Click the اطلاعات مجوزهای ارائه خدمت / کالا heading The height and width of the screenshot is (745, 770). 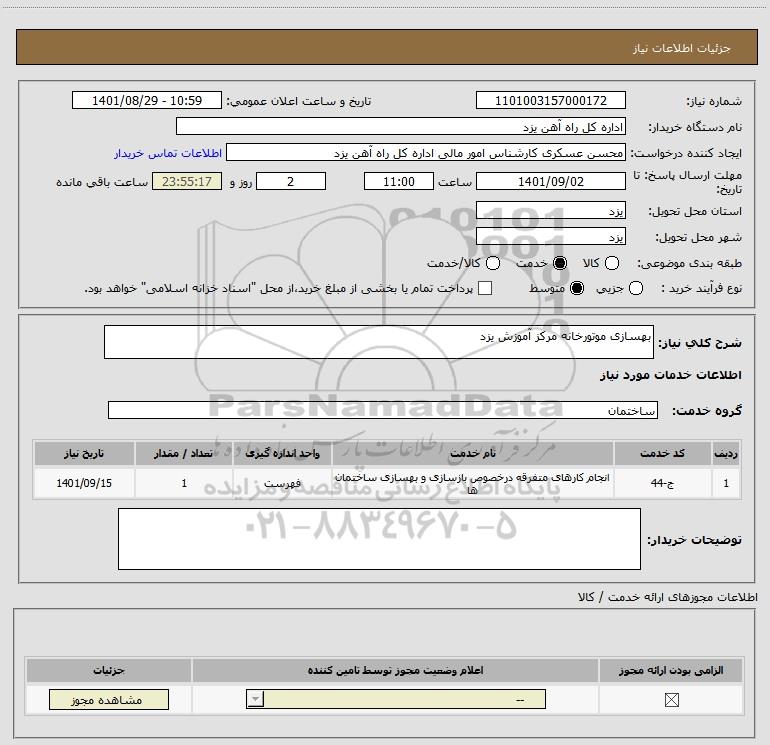coord(667,597)
